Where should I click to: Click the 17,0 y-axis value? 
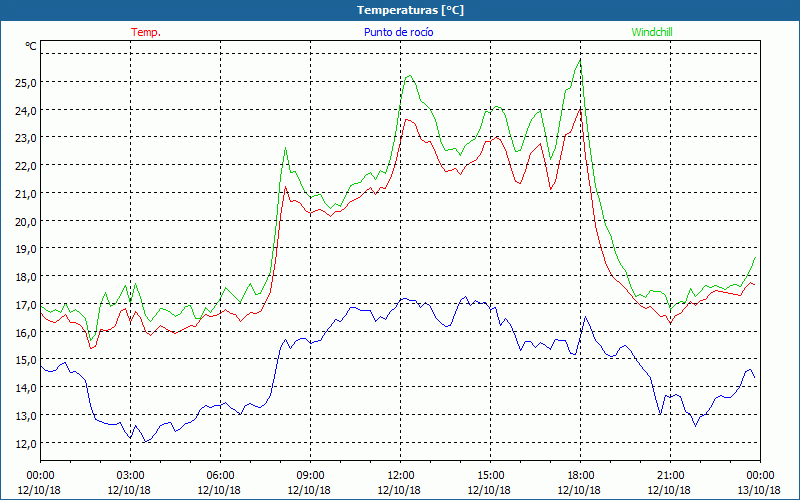pyautogui.click(x=26, y=305)
